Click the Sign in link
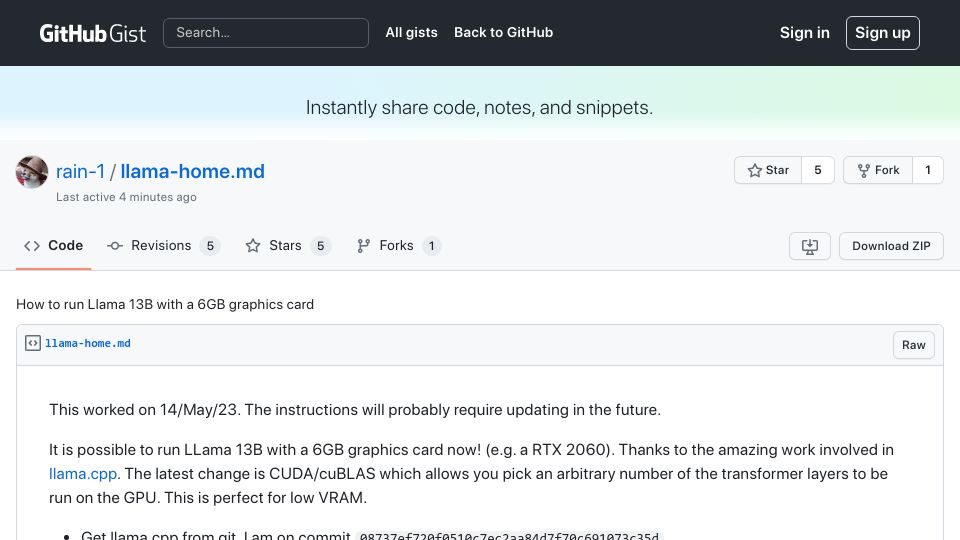 [804, 33]
